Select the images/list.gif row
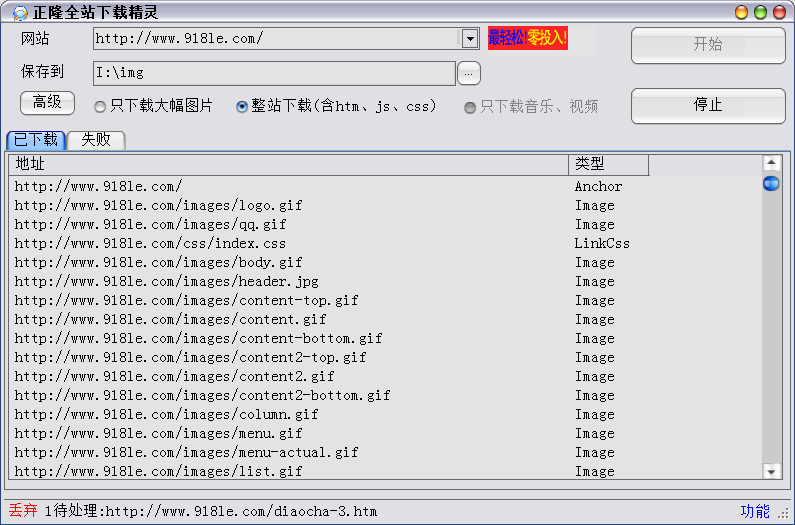Viewport: 795px width, 525px height. [x=385, y=471]
